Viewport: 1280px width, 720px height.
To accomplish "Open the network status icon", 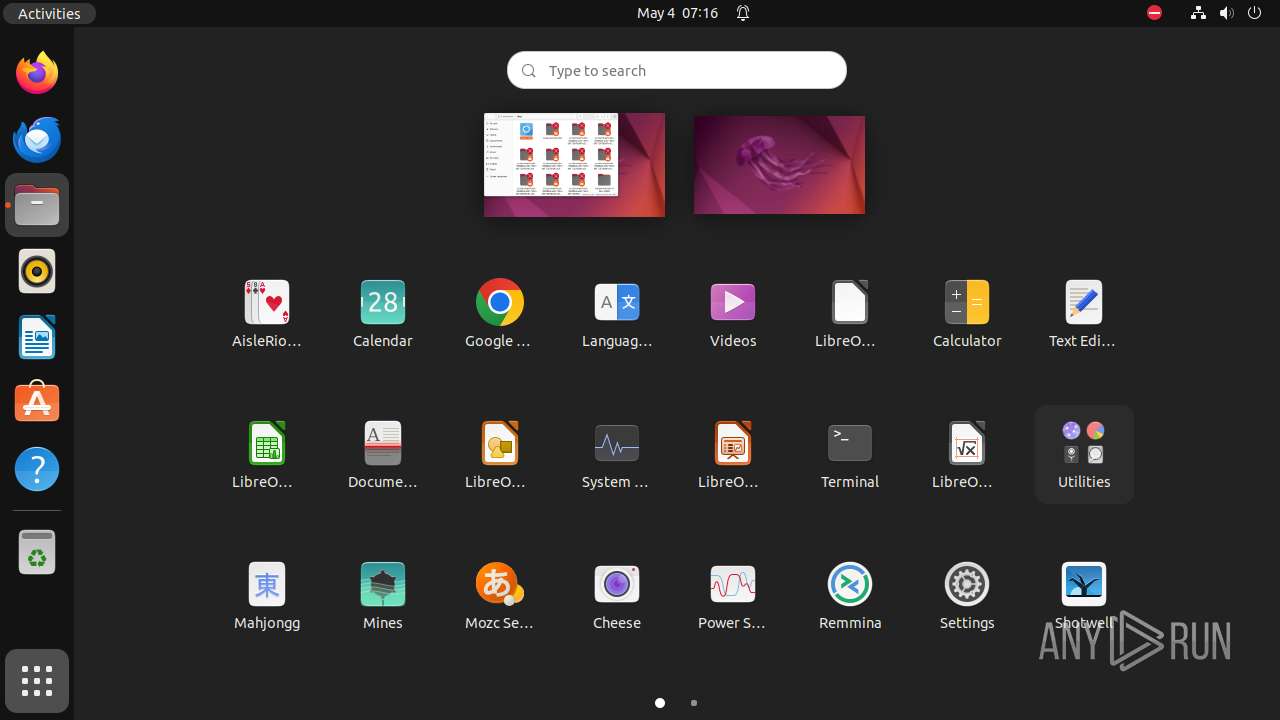I will pyautogui.click(x=1198, y=13).
